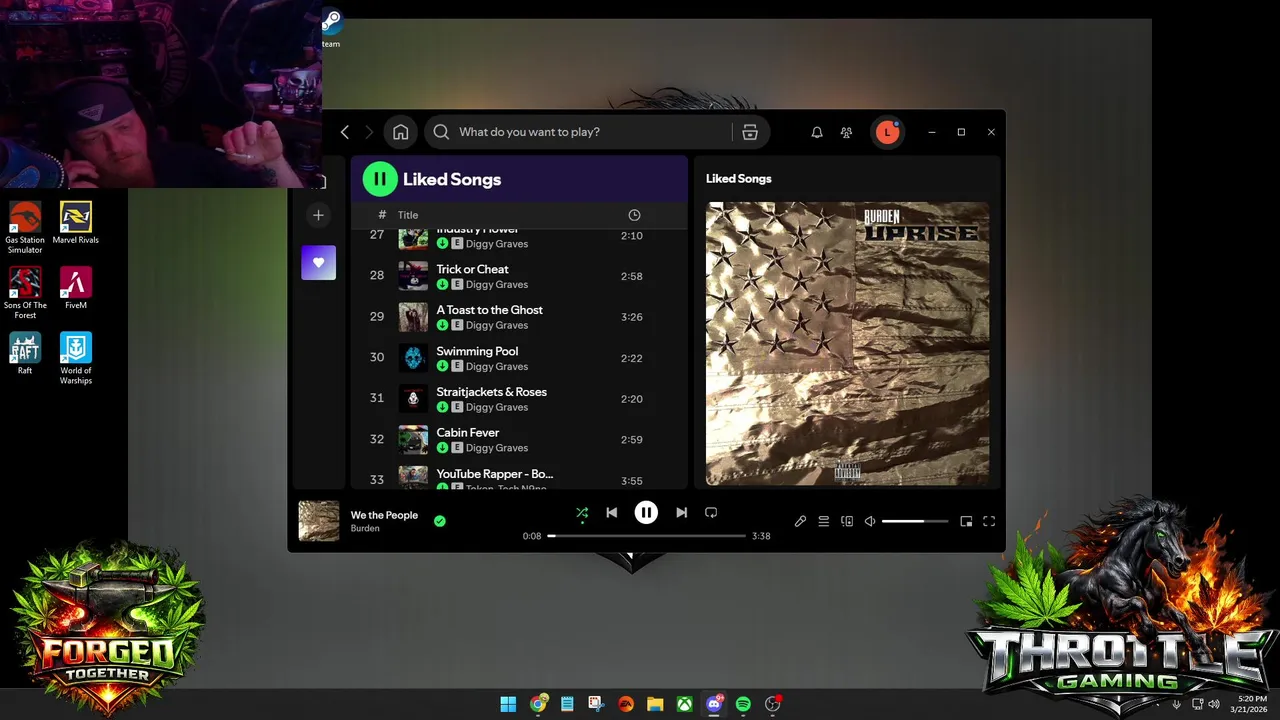Open FiveM desktop icon

pos(76,288)
